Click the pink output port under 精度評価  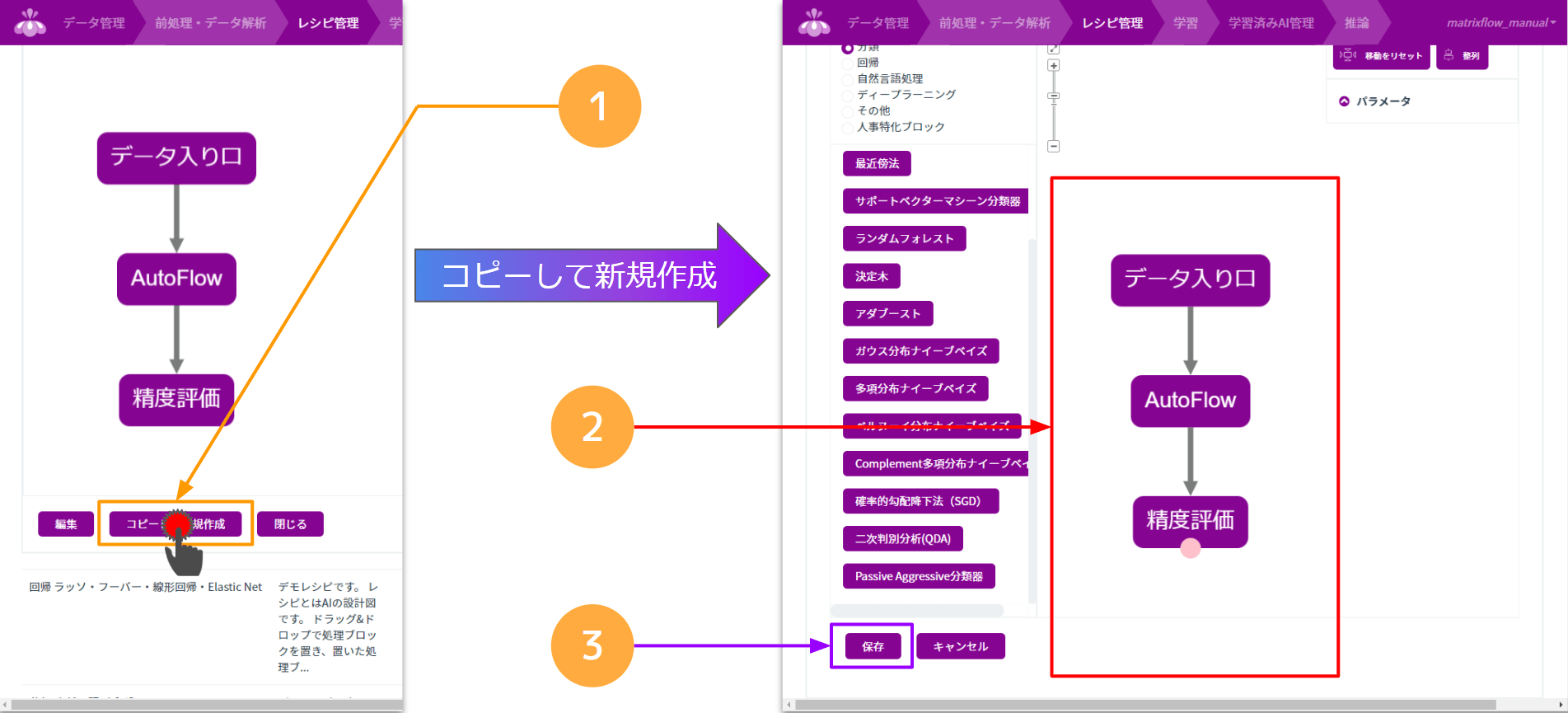click(x=1190, y=548)
